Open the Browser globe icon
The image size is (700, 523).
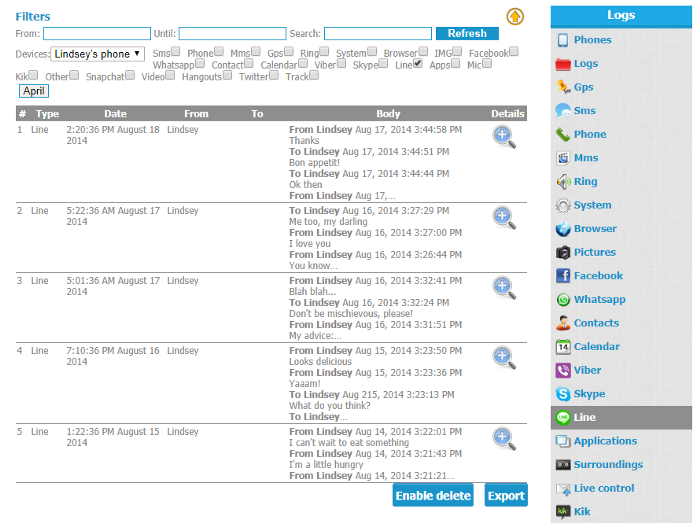tap(563, 229)
